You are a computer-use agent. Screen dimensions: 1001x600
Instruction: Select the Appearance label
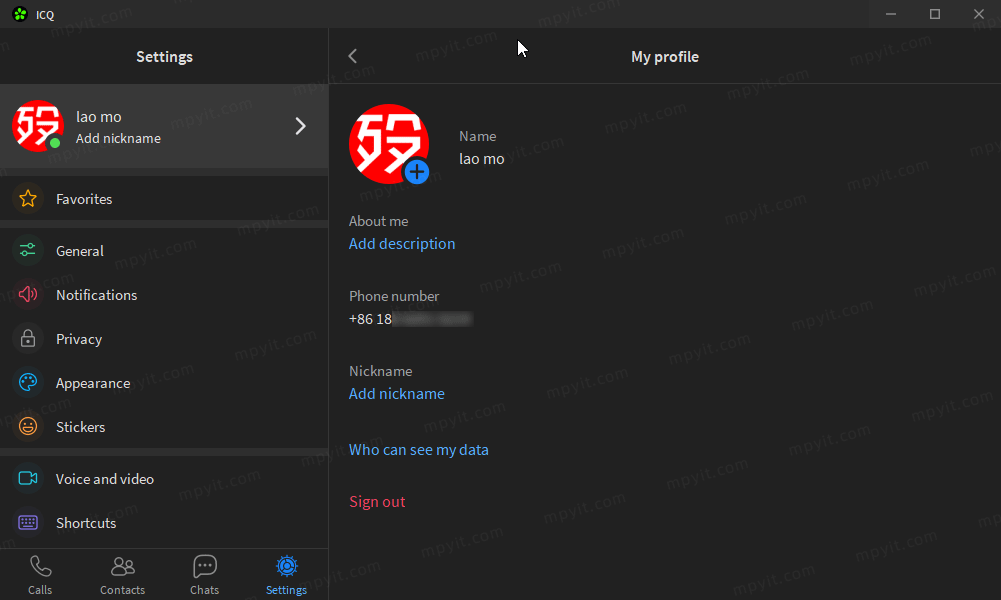[93, 383]
